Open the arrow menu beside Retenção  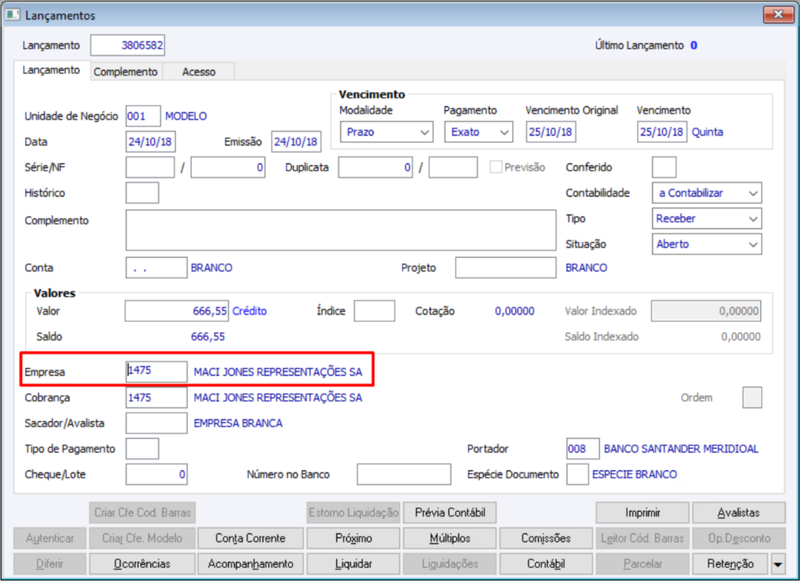[778, 564]
